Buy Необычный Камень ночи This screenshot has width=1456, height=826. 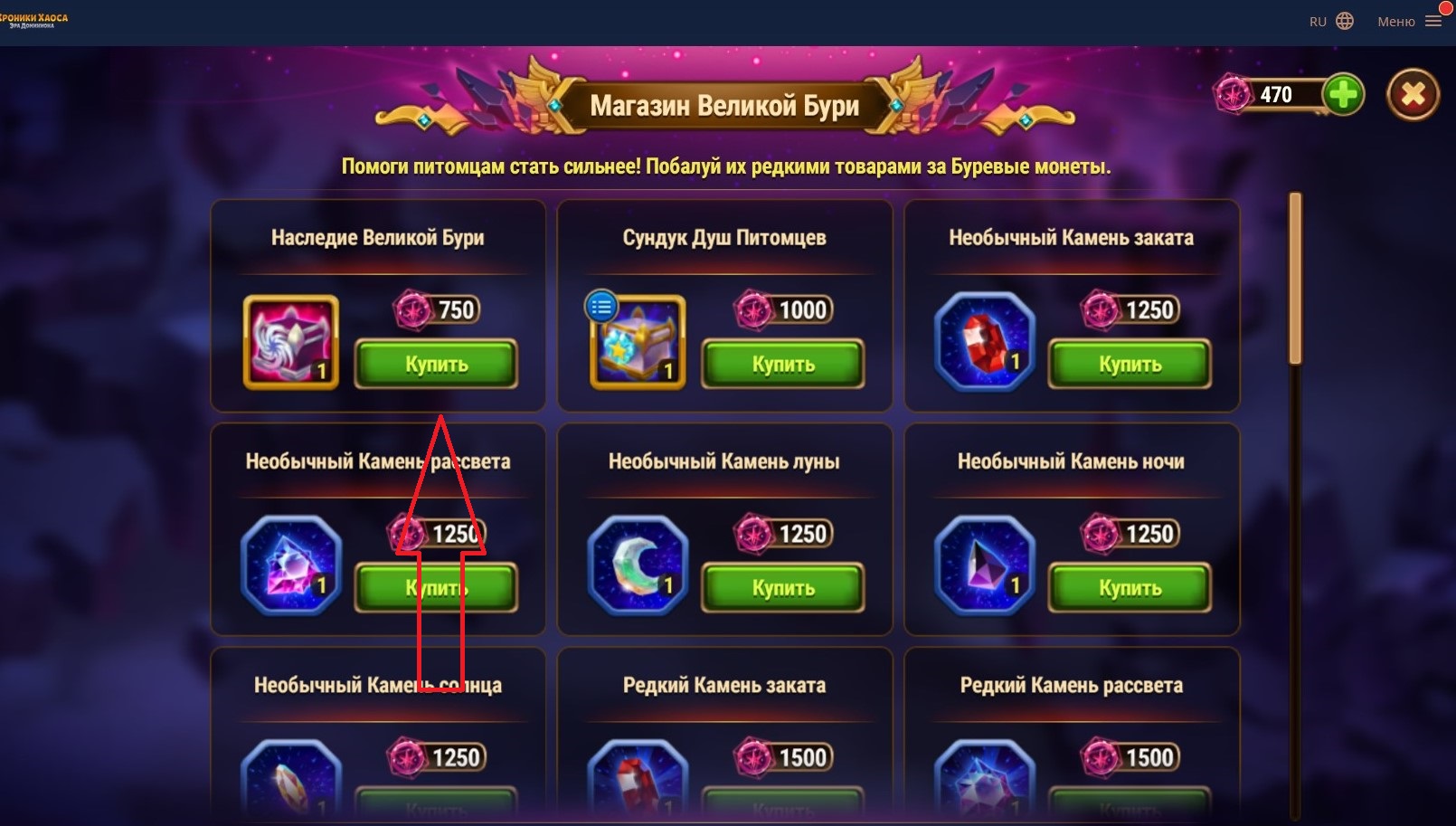click(x=1130, y=587)
